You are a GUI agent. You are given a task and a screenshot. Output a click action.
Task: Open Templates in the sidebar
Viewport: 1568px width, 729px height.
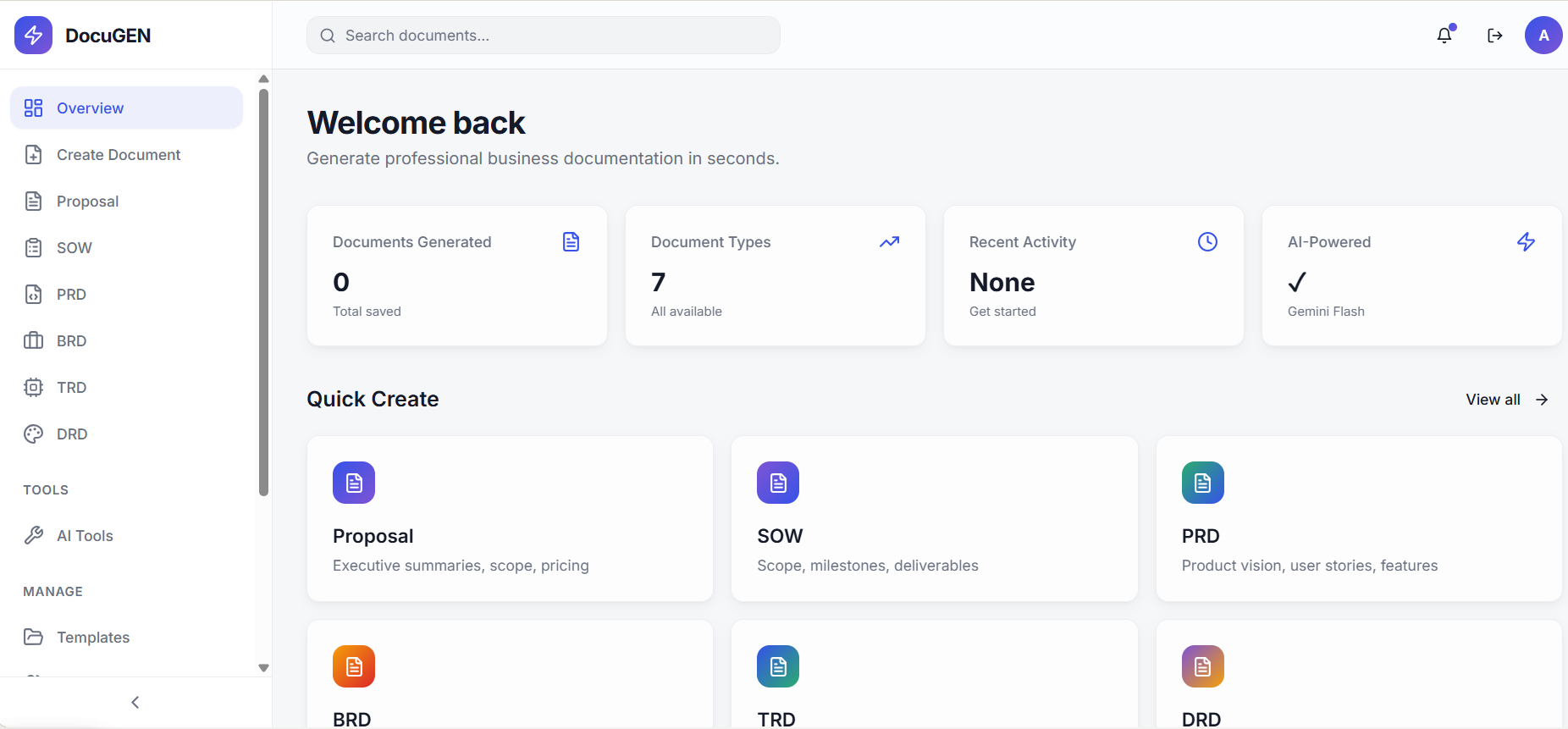tap(126, 637)
